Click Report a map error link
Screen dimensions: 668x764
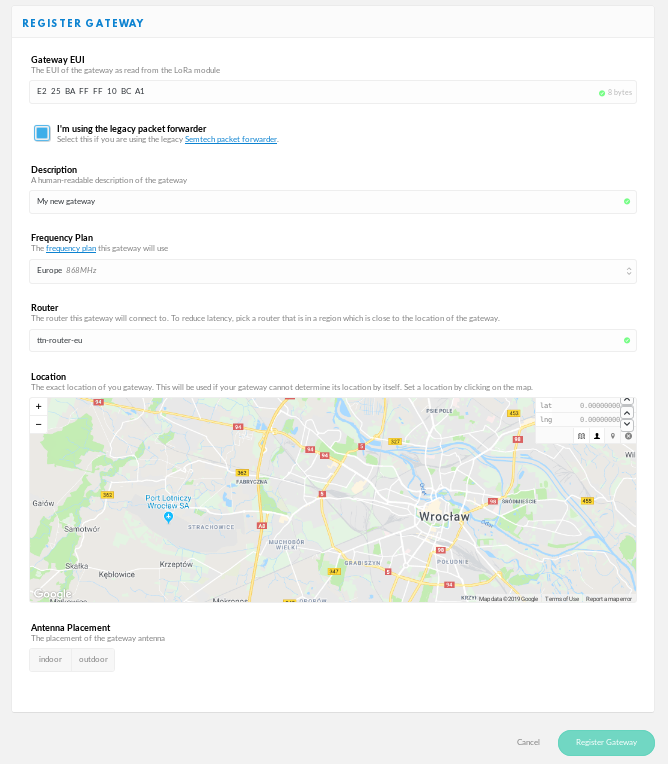[609, 599]
